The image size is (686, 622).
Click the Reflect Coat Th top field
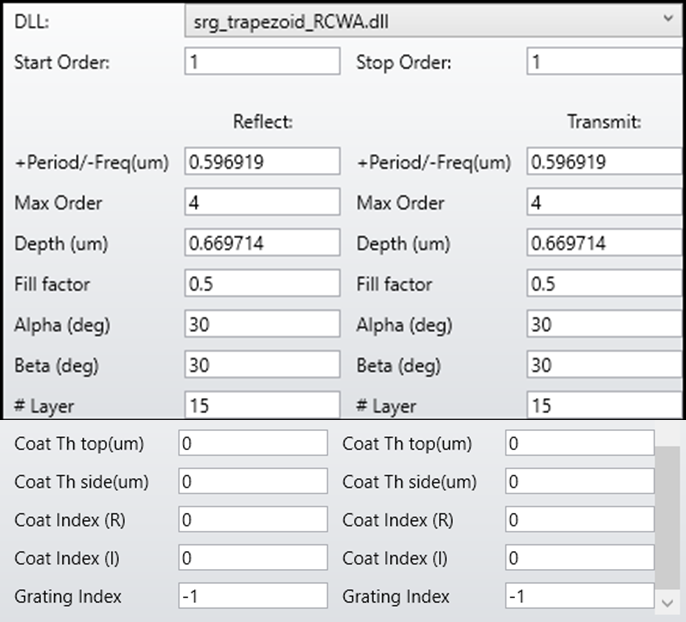[x=253, y=444]
